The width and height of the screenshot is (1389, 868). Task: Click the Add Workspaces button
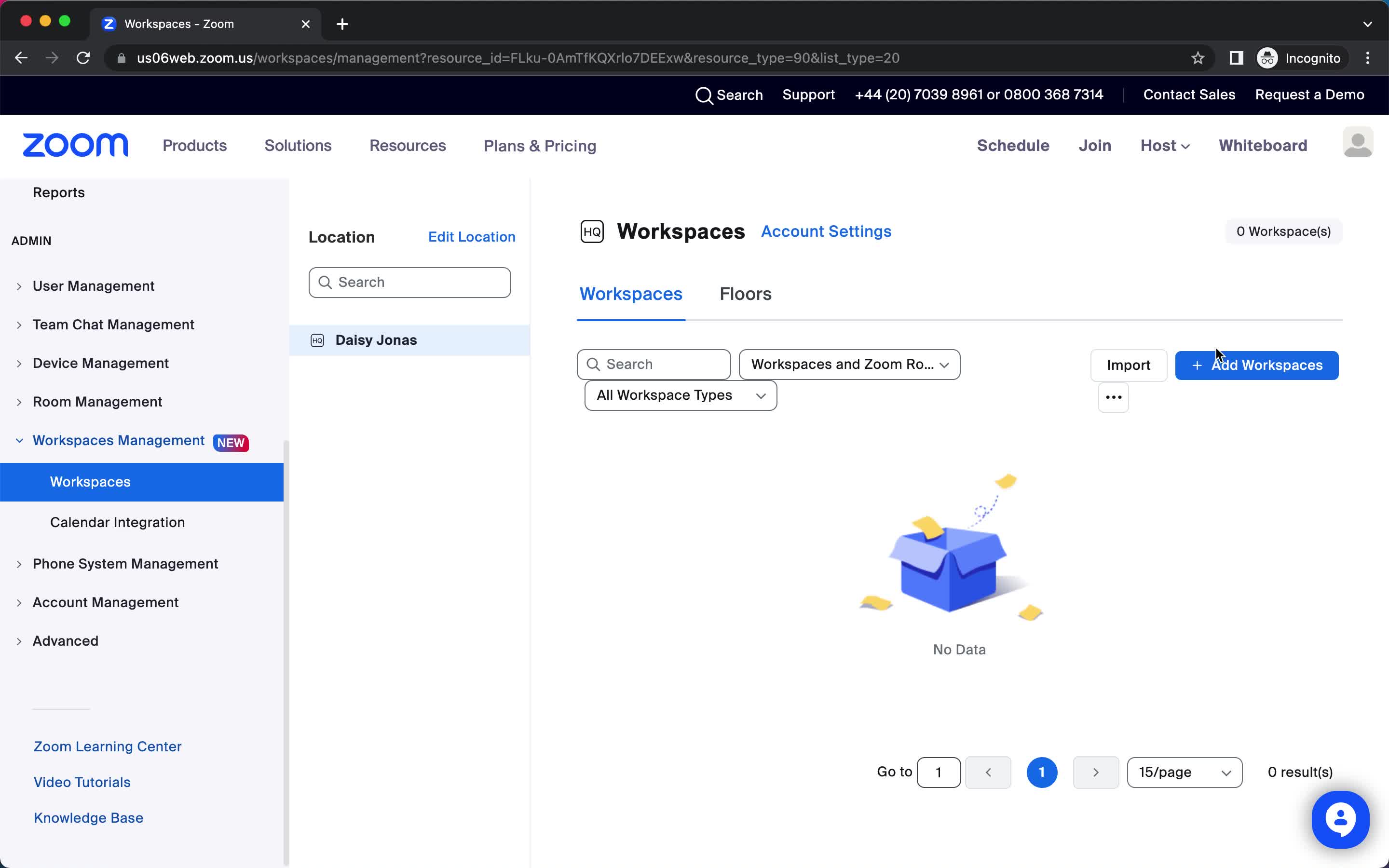point(1257,365)
